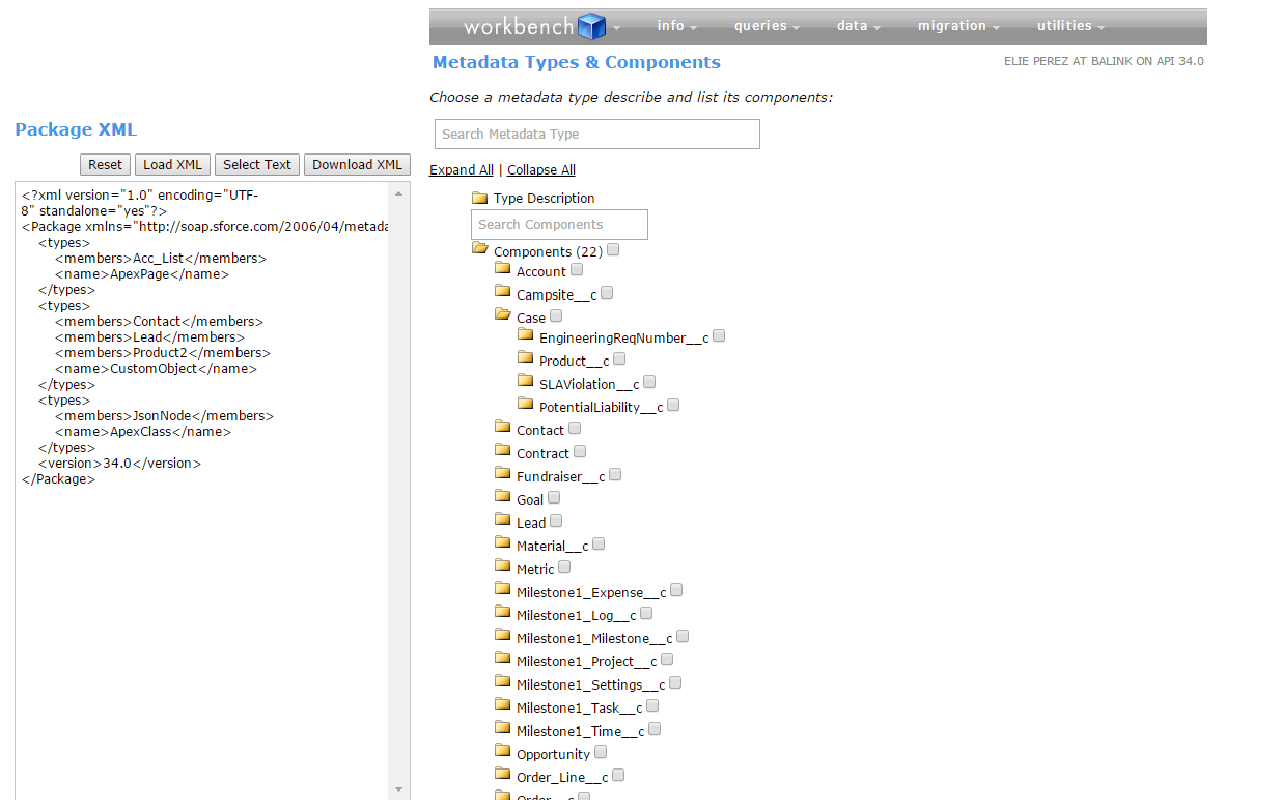Select the Metric tree label
Image resolution: width=1280 pixels, height=800 pixels.
pos(535,569)
